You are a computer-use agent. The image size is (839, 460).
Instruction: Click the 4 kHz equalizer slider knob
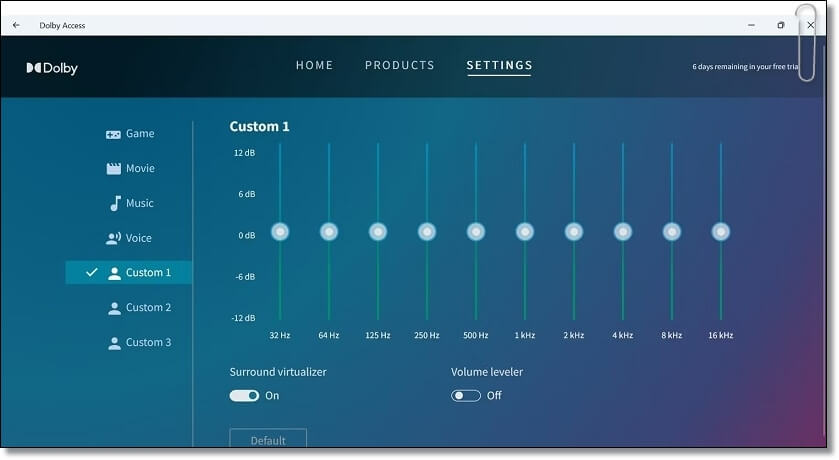(623, 232)
